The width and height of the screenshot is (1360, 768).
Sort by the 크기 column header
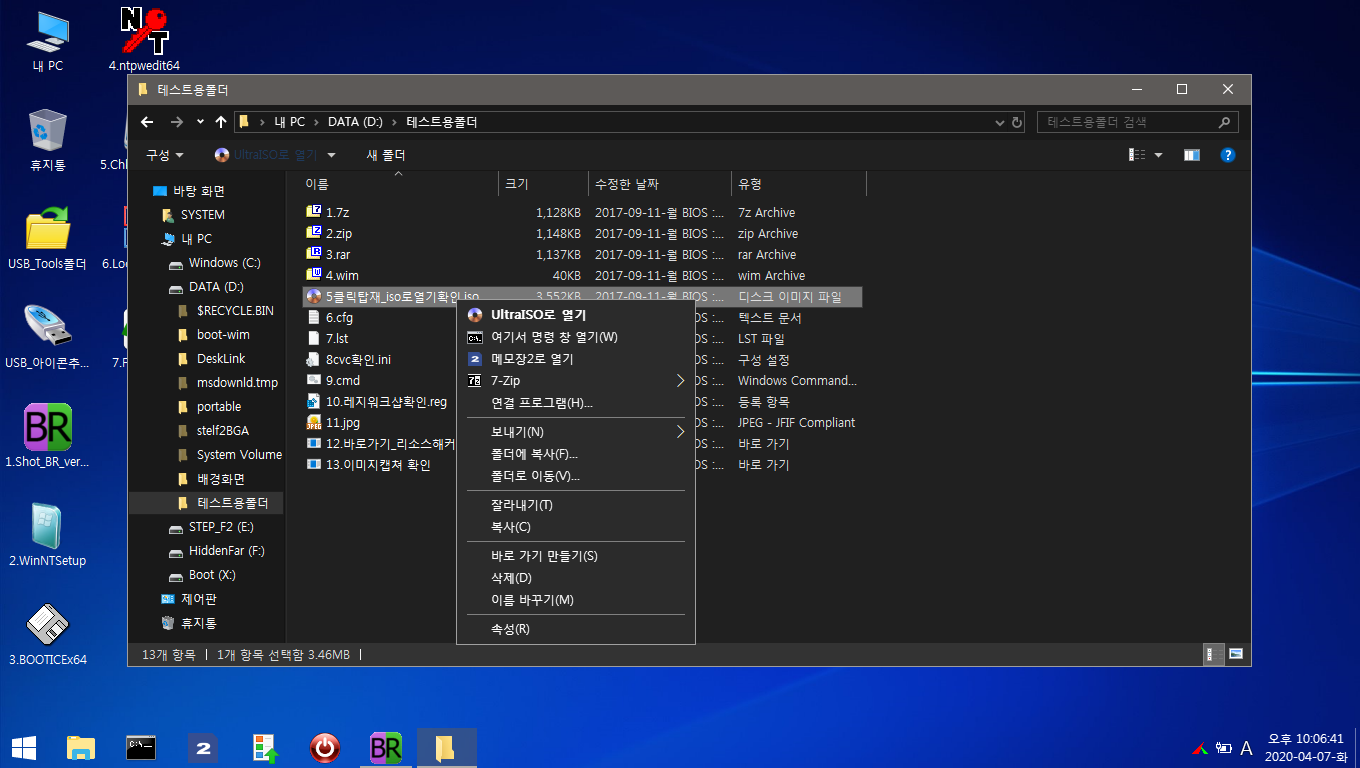pyautogui.click(x=543, y=184)
